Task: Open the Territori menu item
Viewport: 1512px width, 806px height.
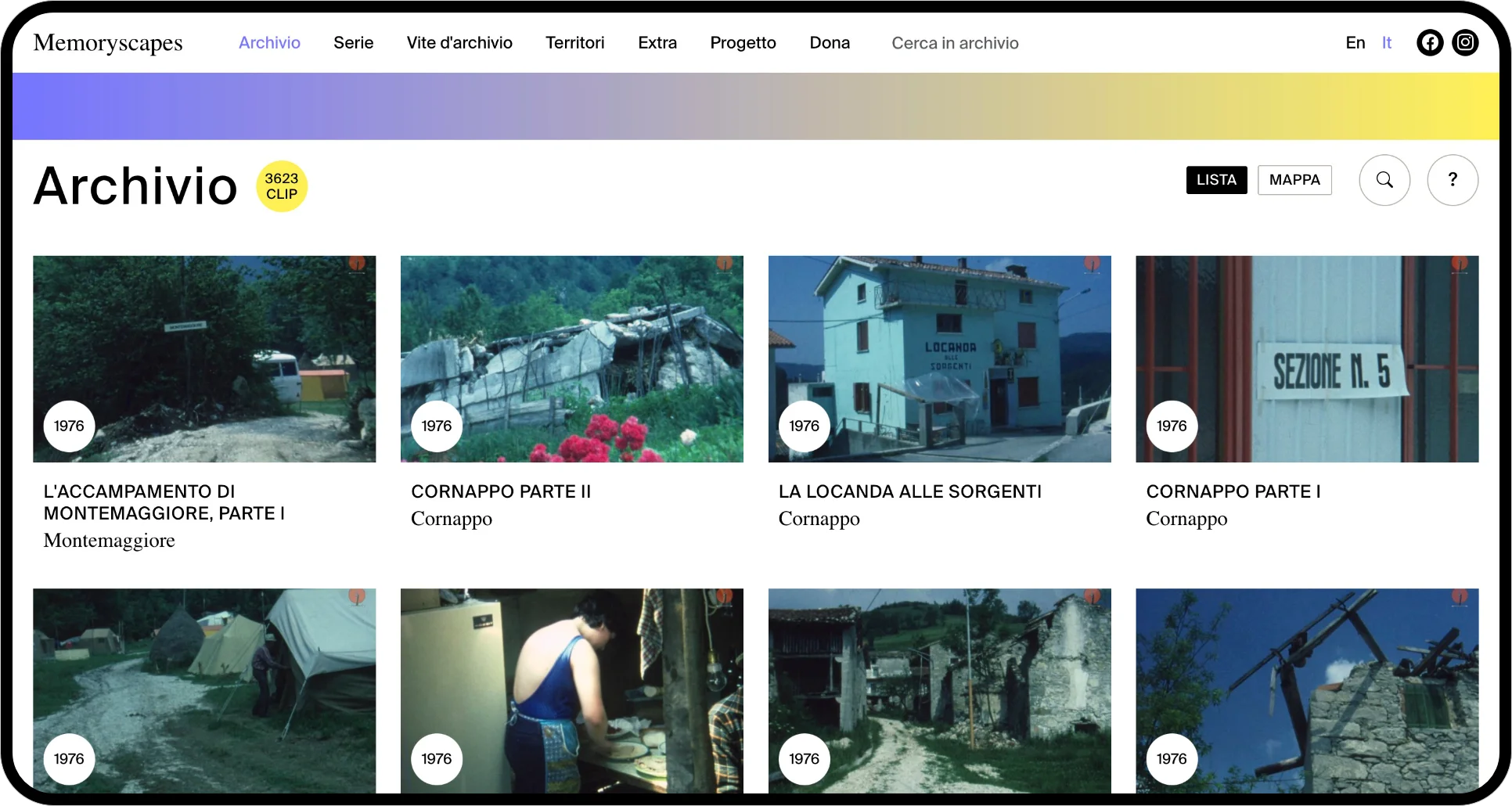Action: 574,43
